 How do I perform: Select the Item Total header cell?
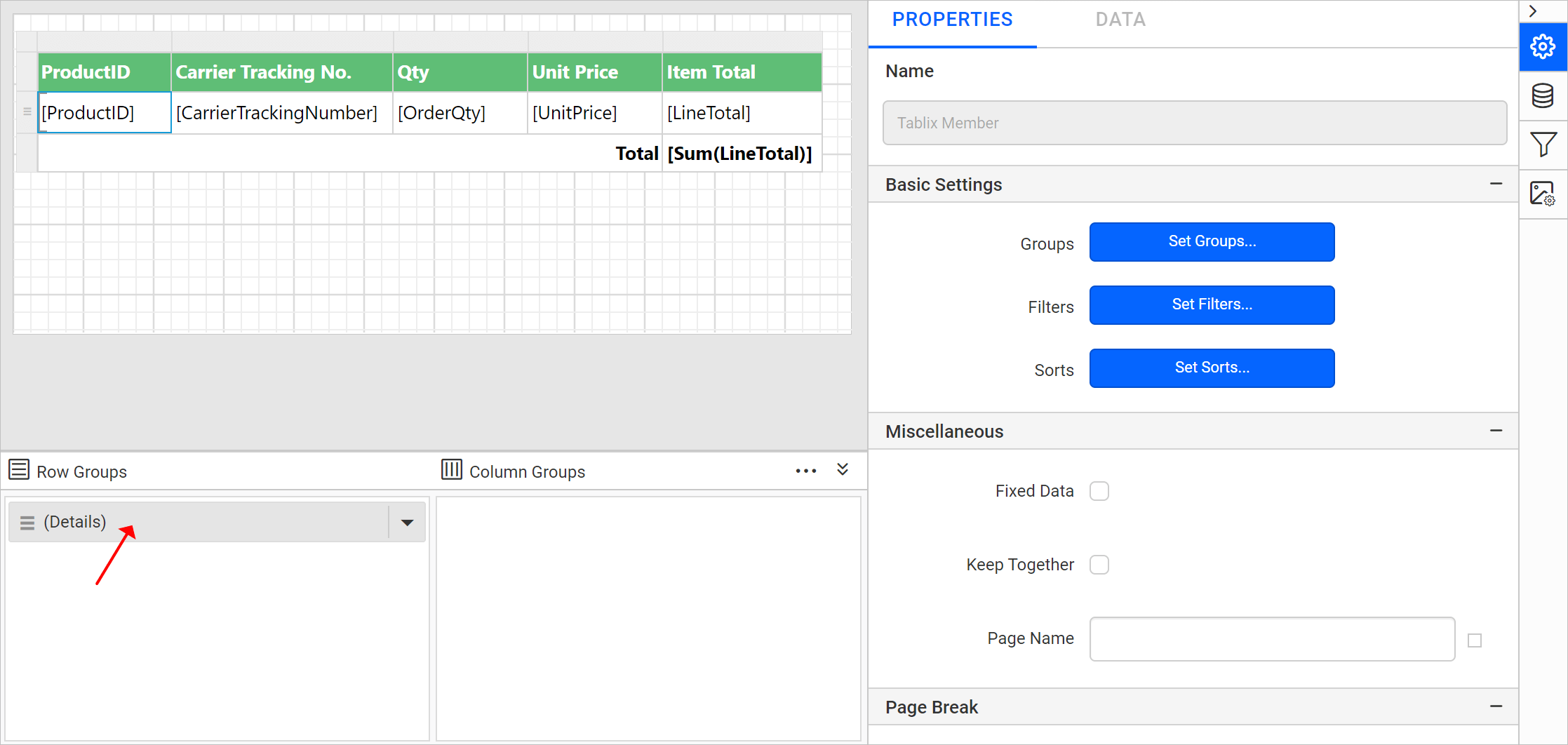tap(742, 72)
